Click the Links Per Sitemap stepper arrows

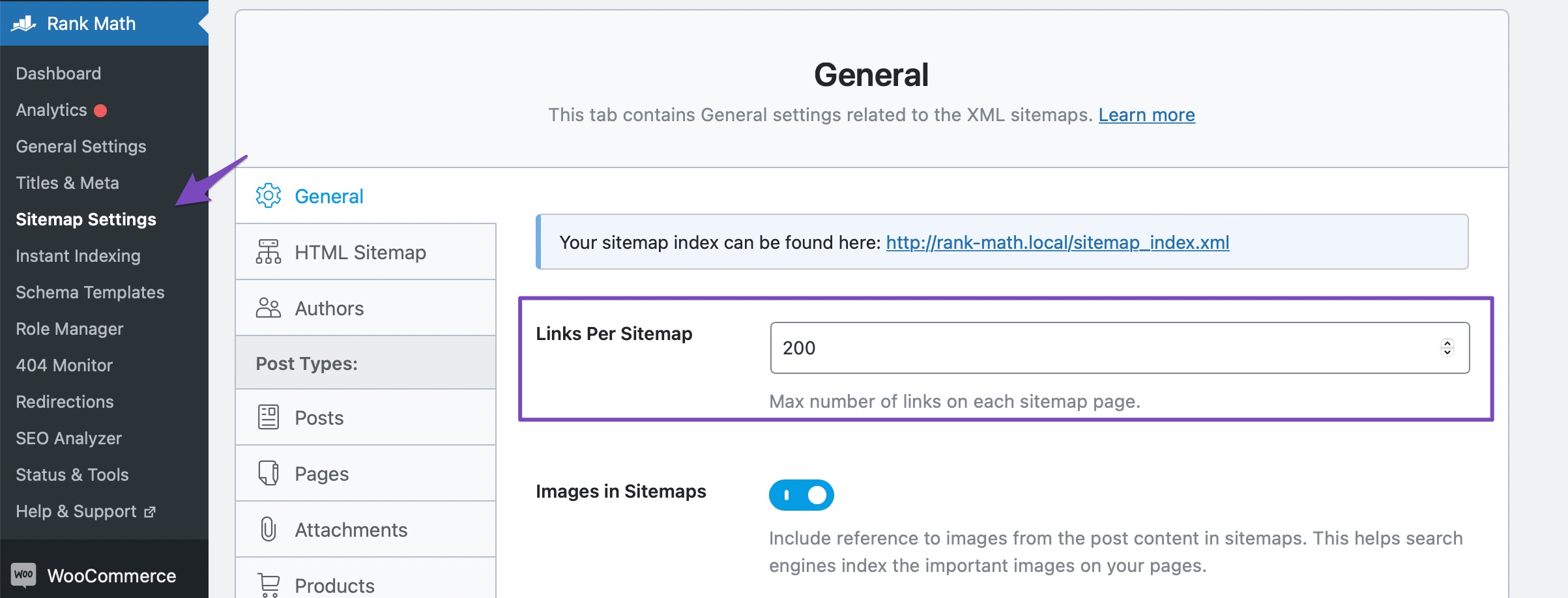1447,348
